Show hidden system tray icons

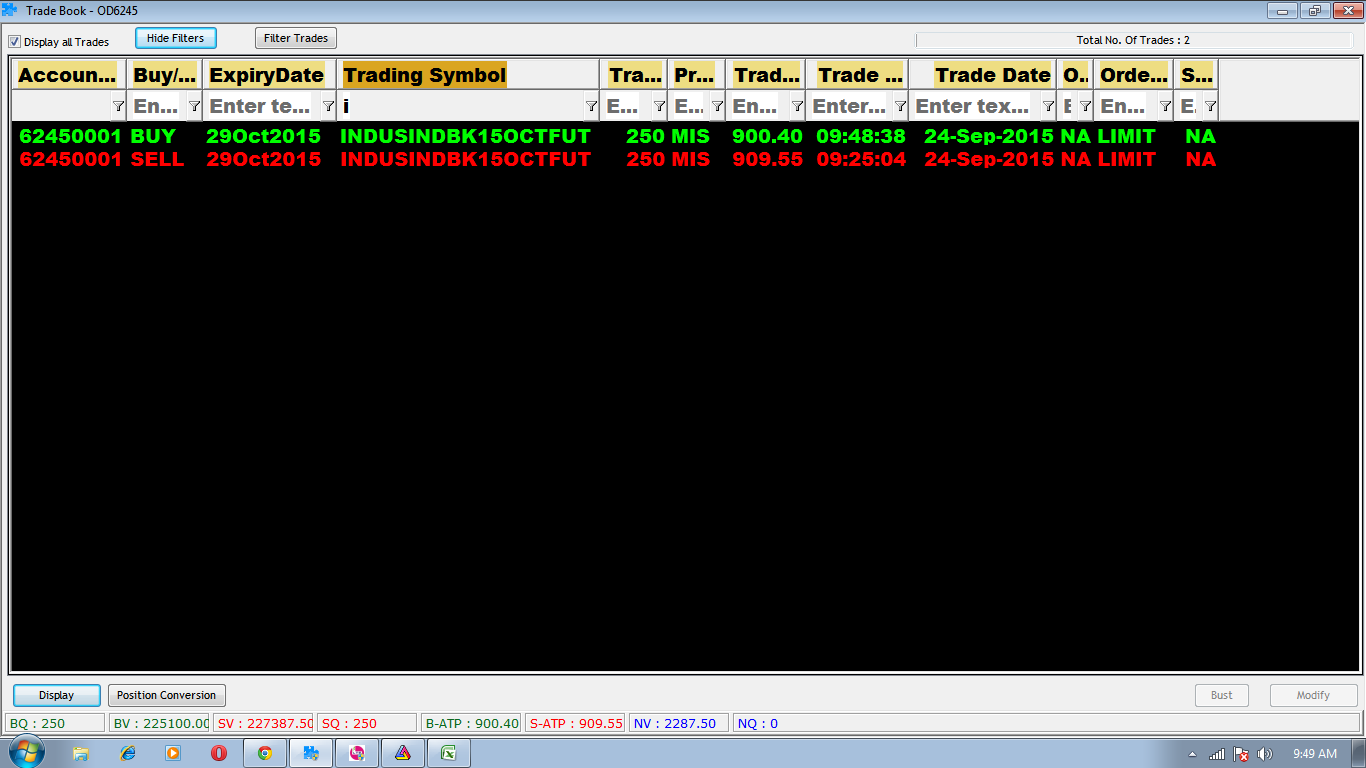tap(1192, 754)
